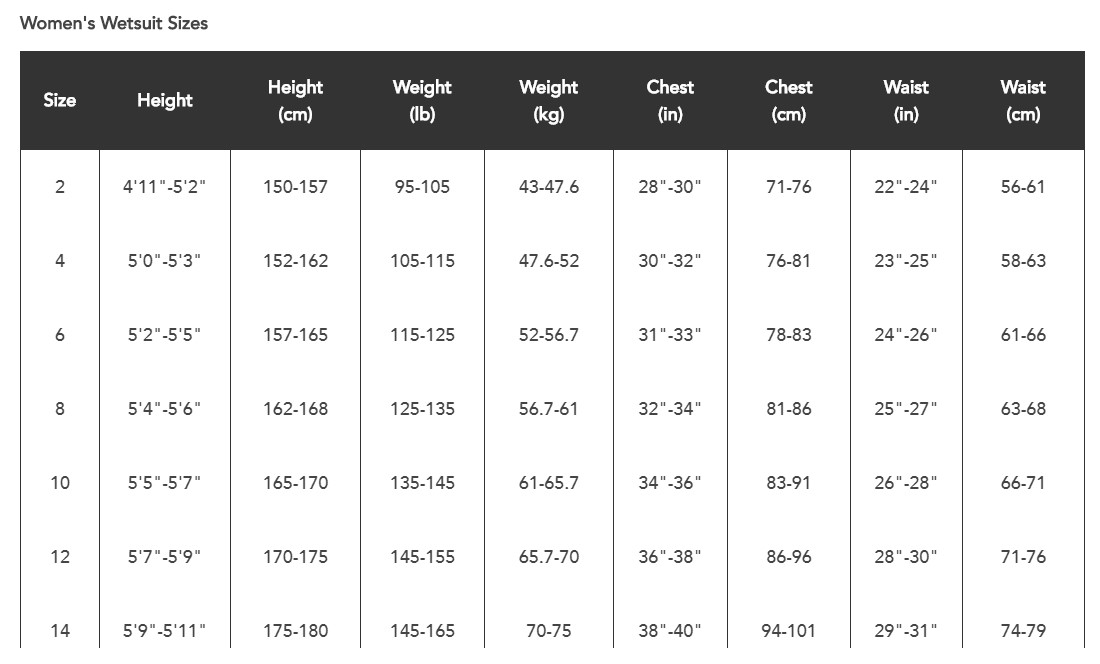This screenshot has height=664, width=1100.
Task: Click the 36"-38" chest cell
Action: pos(670,557)
